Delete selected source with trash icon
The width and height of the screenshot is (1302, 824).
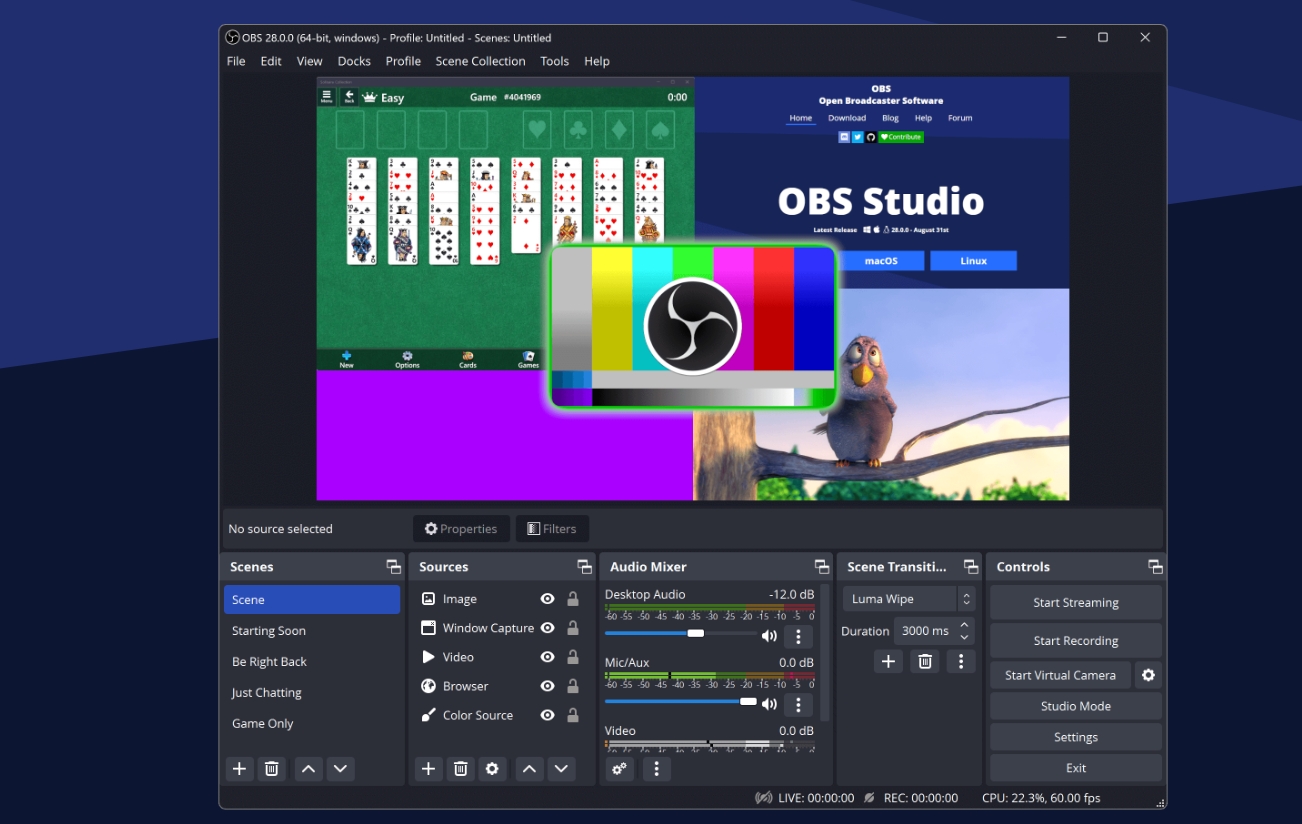[x=460, y=769]
